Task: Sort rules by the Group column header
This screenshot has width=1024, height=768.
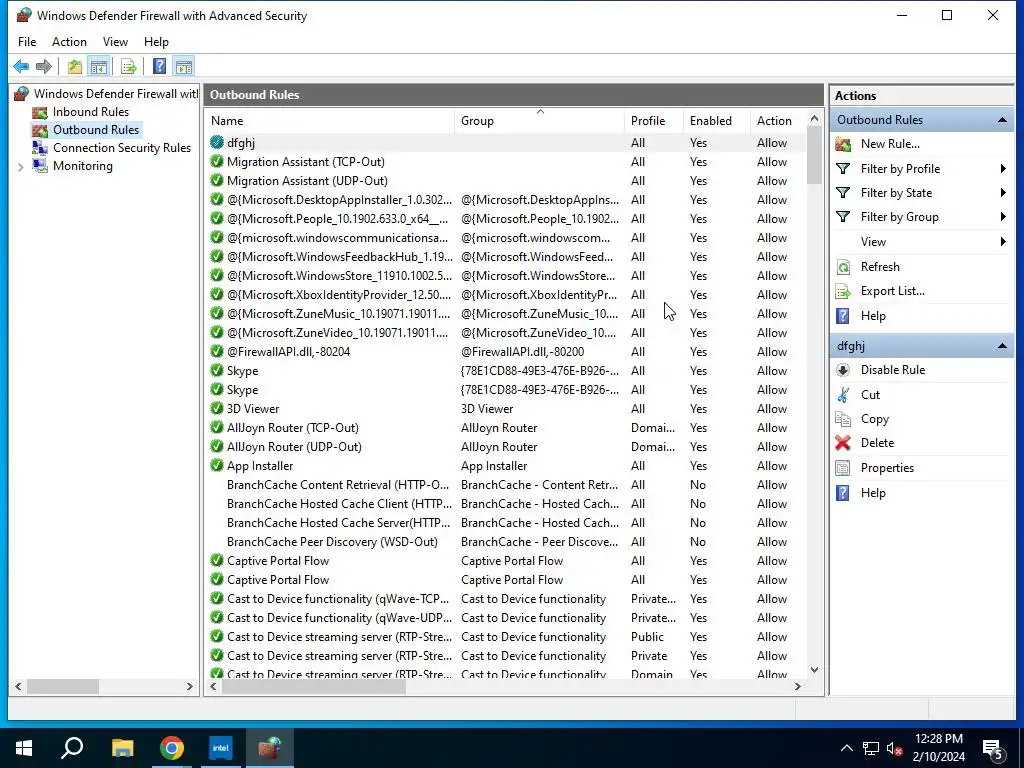Action: [x=539, y=121]
